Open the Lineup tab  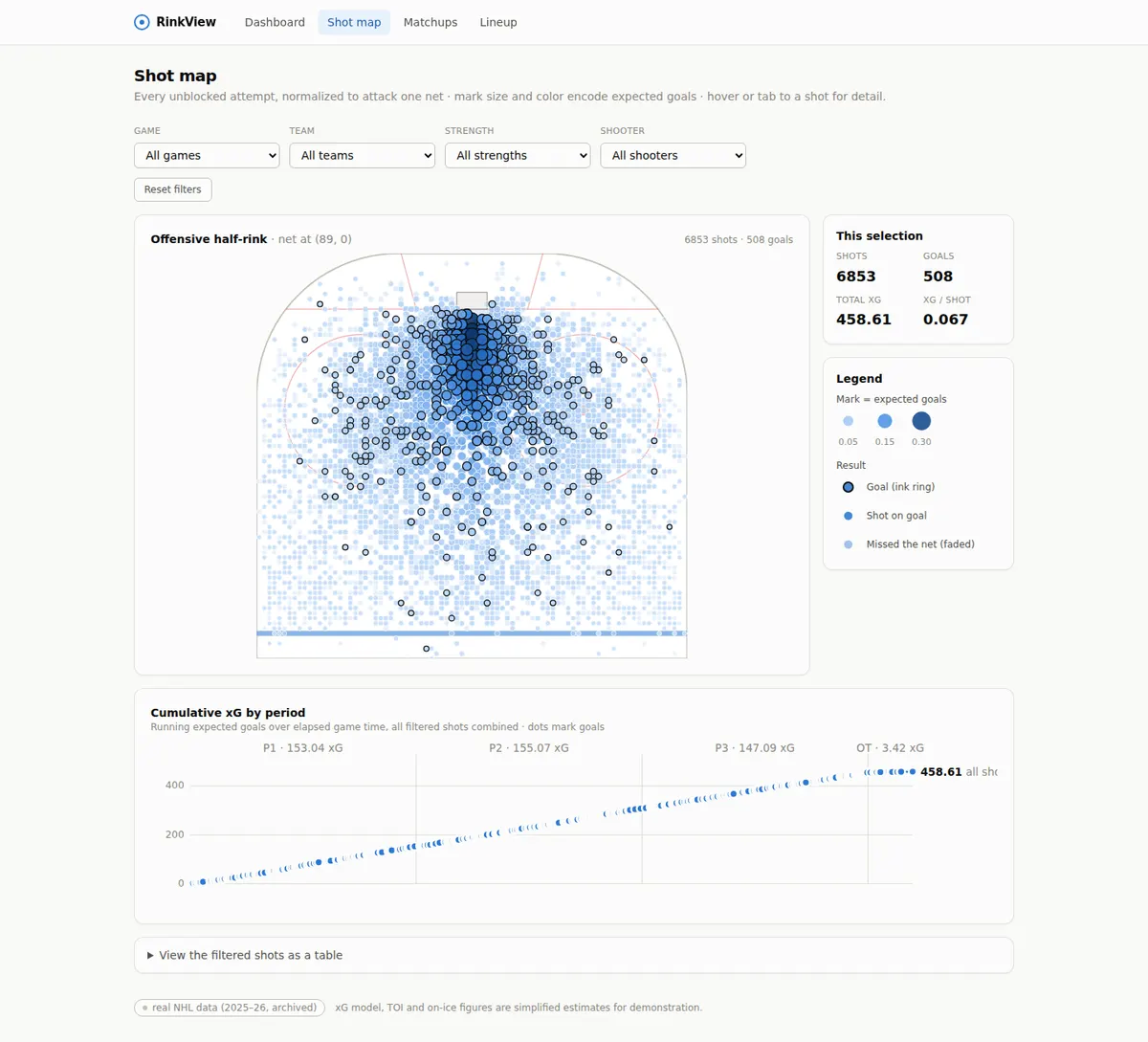click(x=498, y=22)
